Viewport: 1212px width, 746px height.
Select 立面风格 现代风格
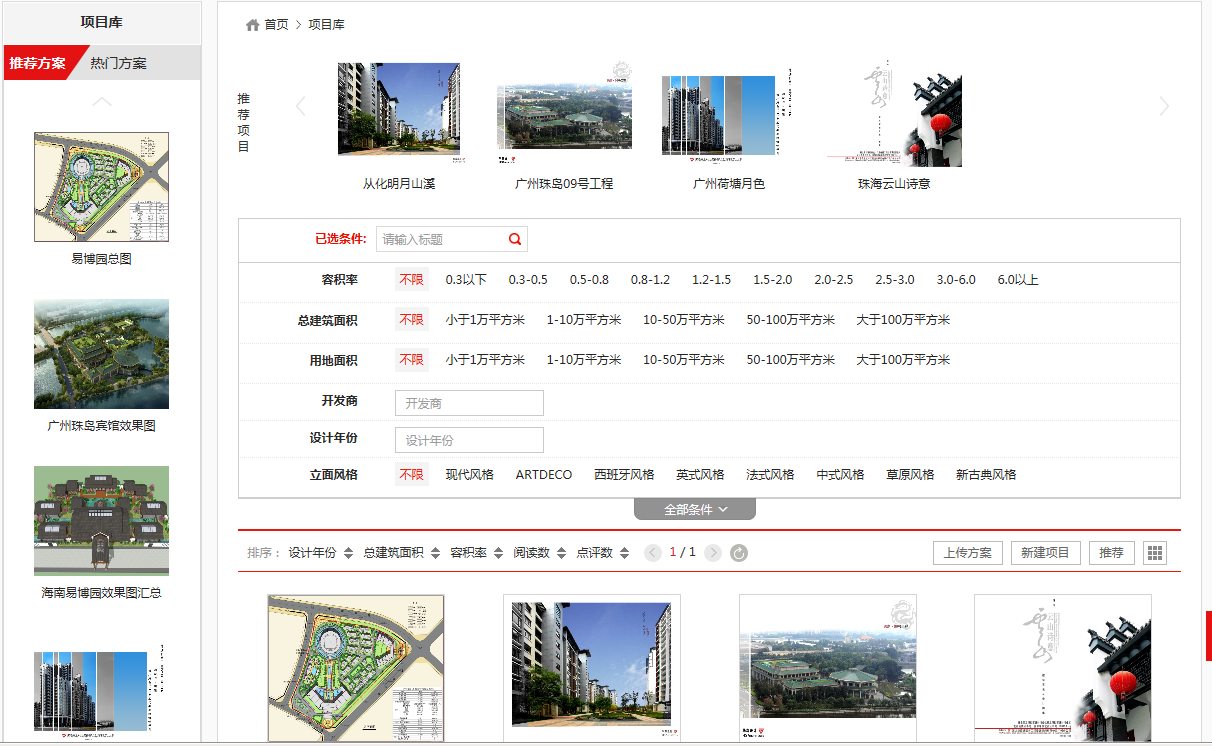[x=469, y=475]
